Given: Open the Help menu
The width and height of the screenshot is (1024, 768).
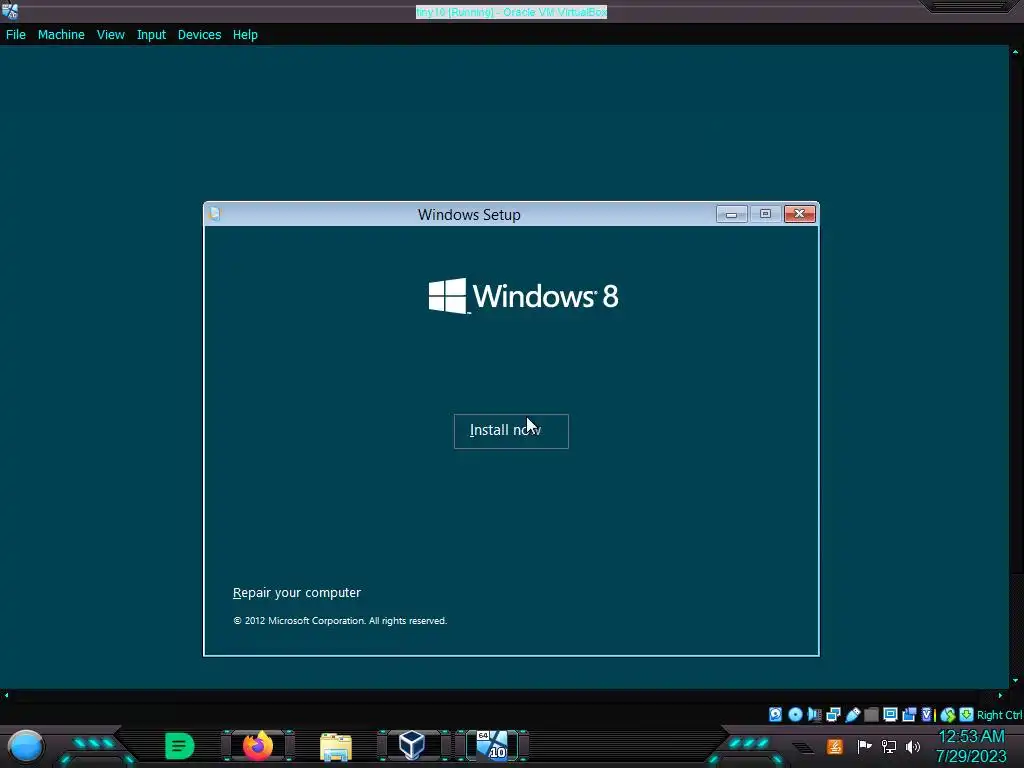Looking at the screenshot, I should (245, 35).
